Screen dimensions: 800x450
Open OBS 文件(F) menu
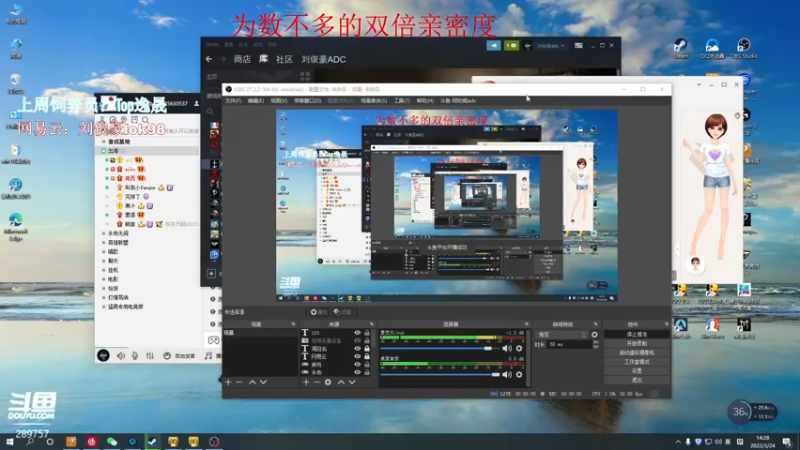point(233,101)
